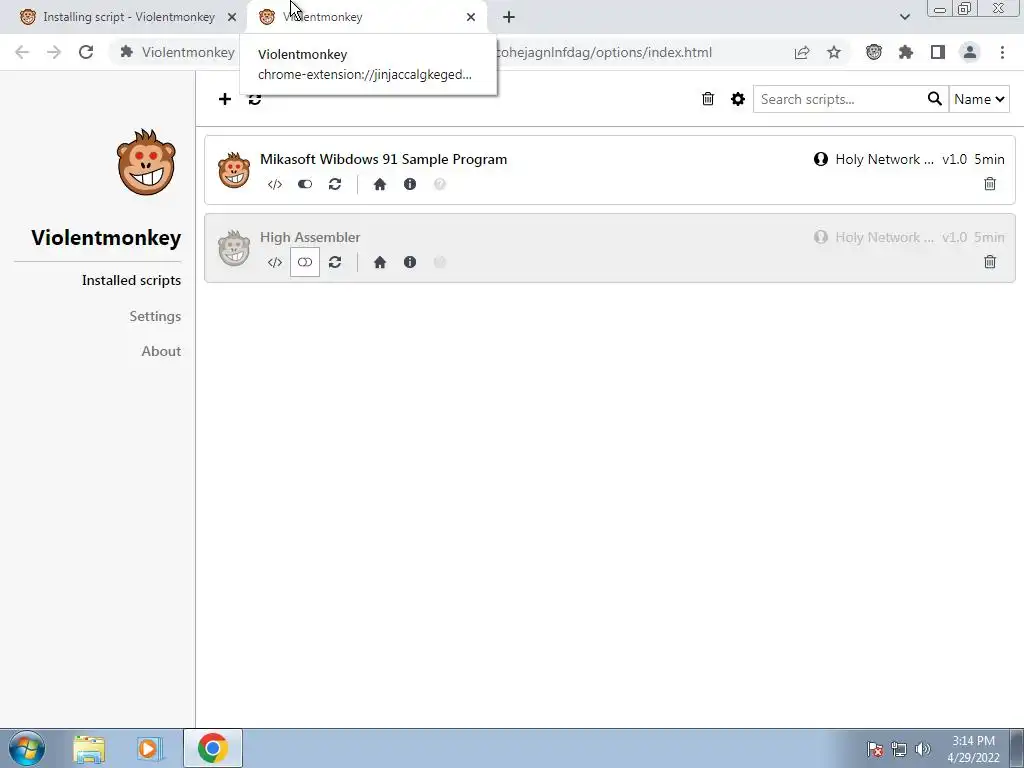Open the Chrome three-dot menu

point(1002,52)
